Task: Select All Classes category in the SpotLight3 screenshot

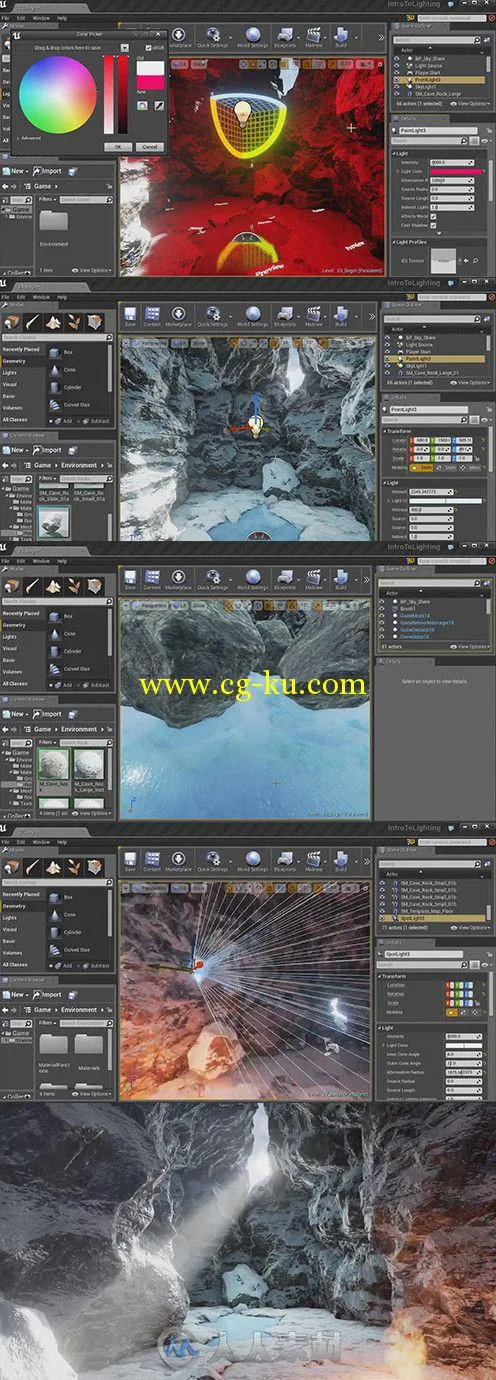Action: coord(15,964)
